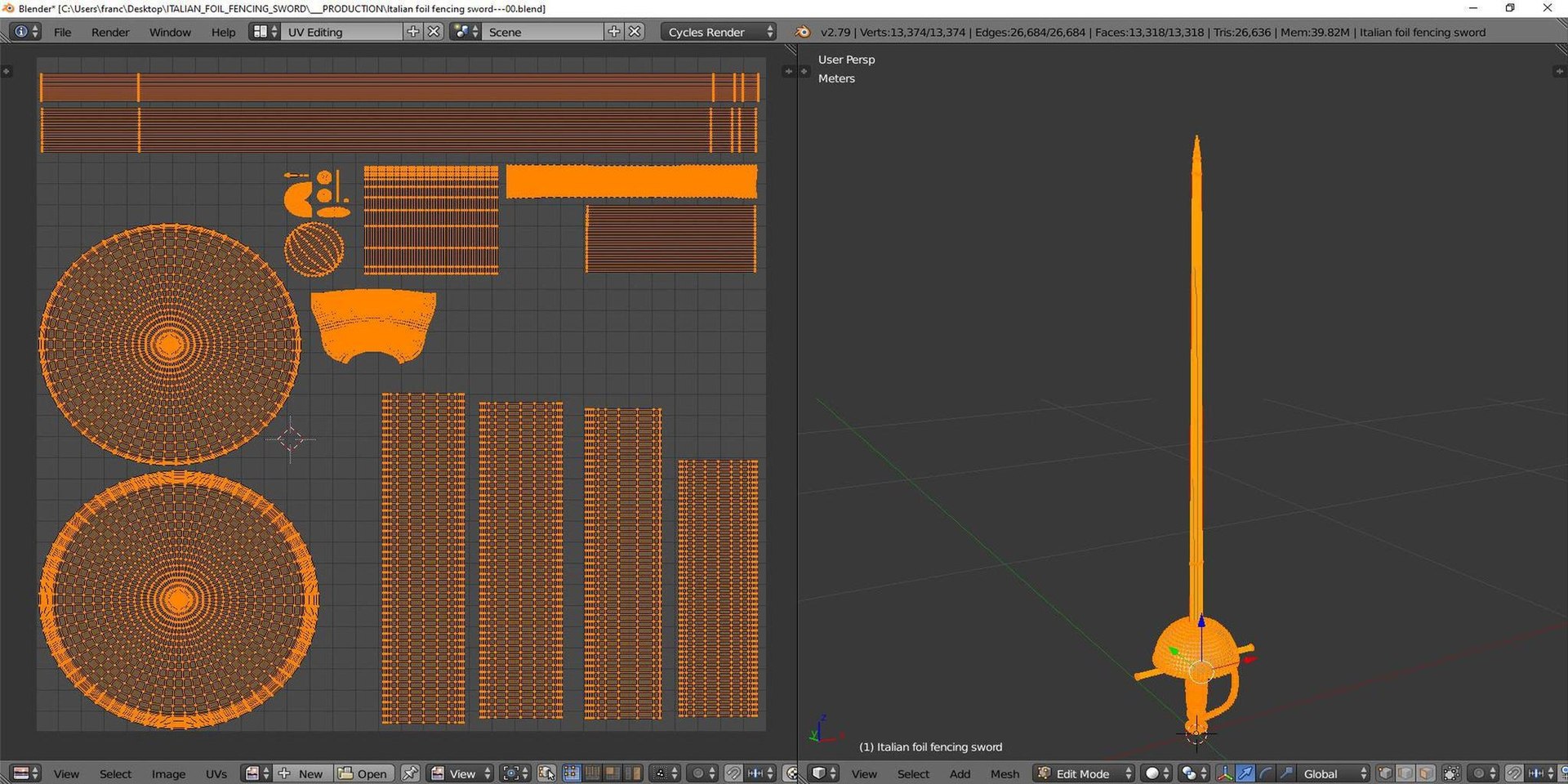Choose face select mode in 3D viewport

[1426, 773]
